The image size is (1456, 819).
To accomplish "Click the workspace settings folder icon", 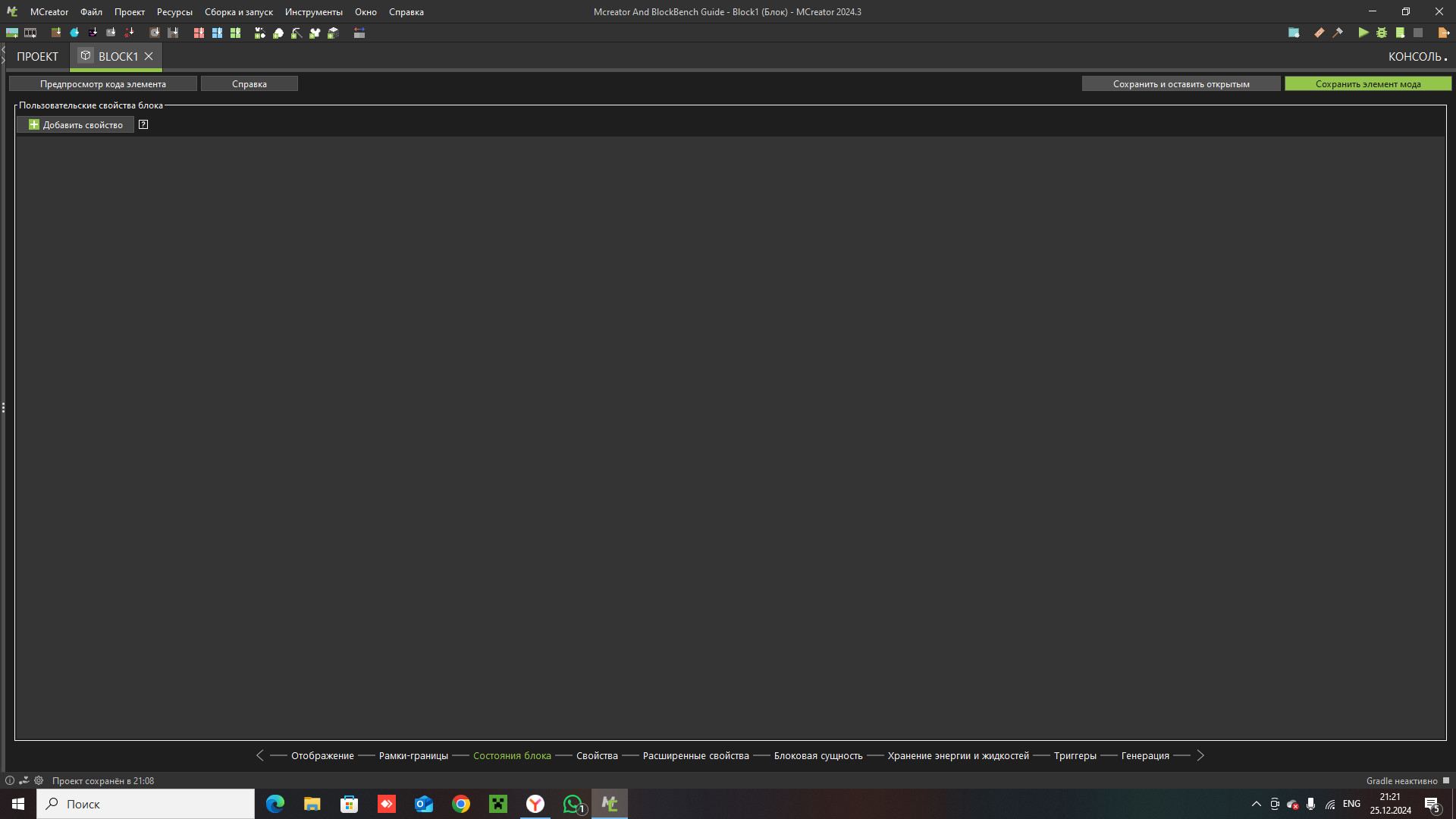I will click(x=1294, y=33).
